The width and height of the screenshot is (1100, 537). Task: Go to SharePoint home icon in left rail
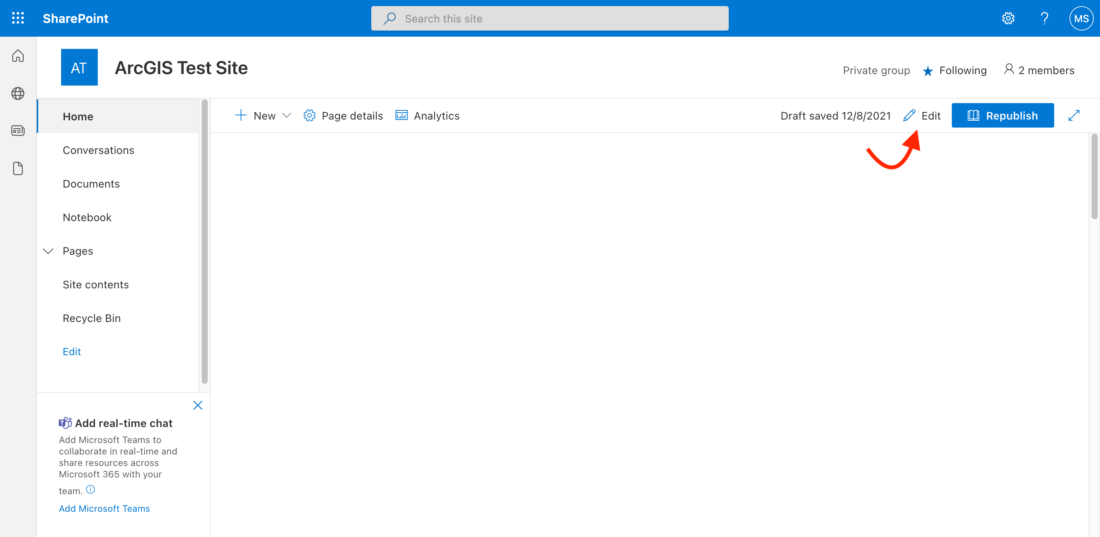(18, 56)
